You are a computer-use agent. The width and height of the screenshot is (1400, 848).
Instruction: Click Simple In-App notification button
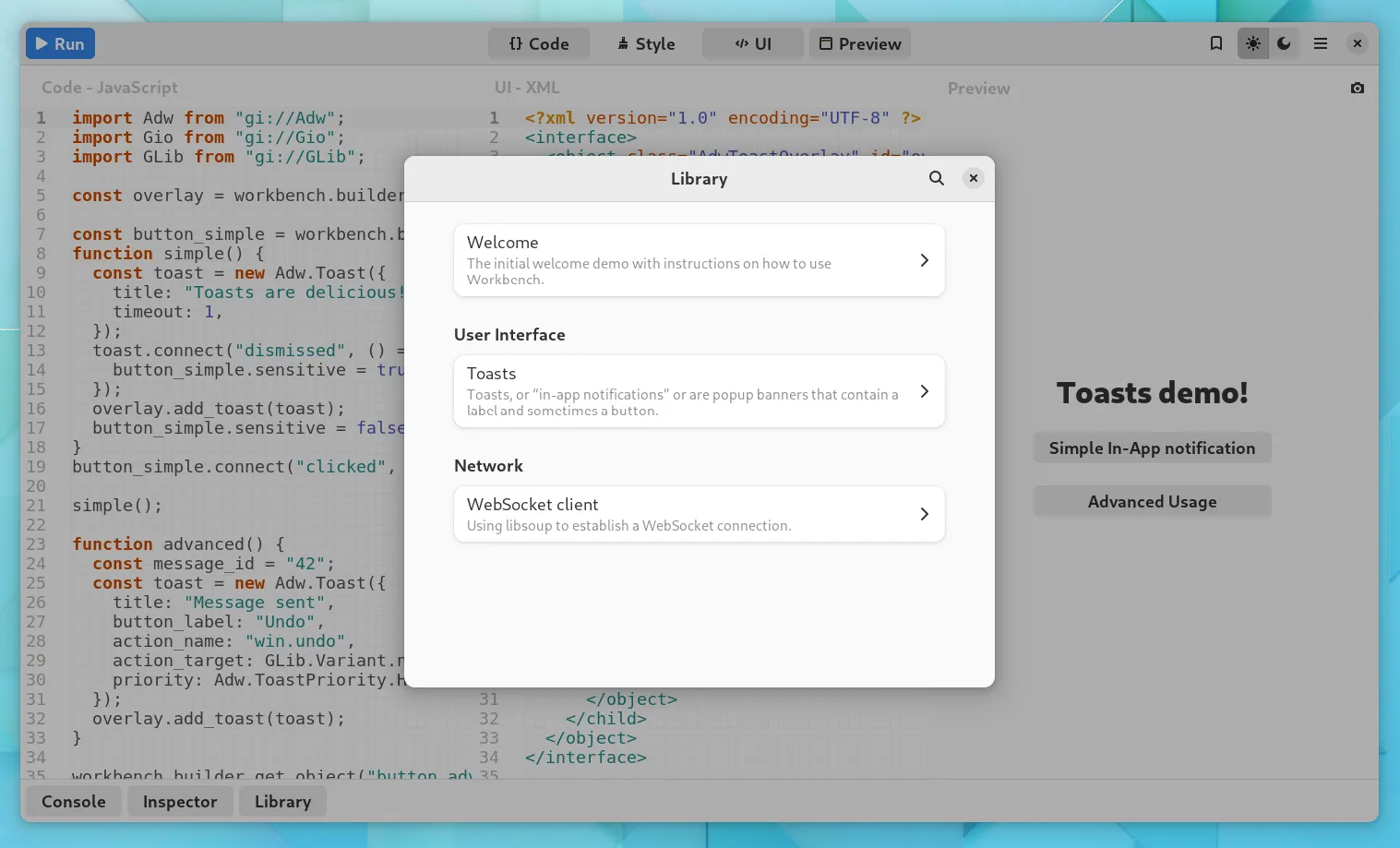(1152, 448)
